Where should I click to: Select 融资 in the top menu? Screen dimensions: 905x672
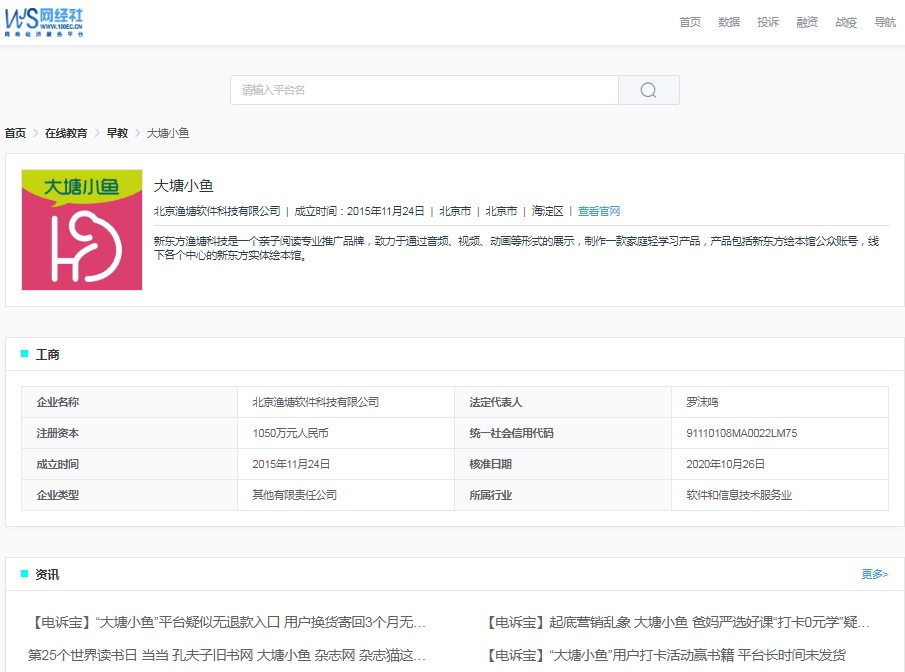807,22
